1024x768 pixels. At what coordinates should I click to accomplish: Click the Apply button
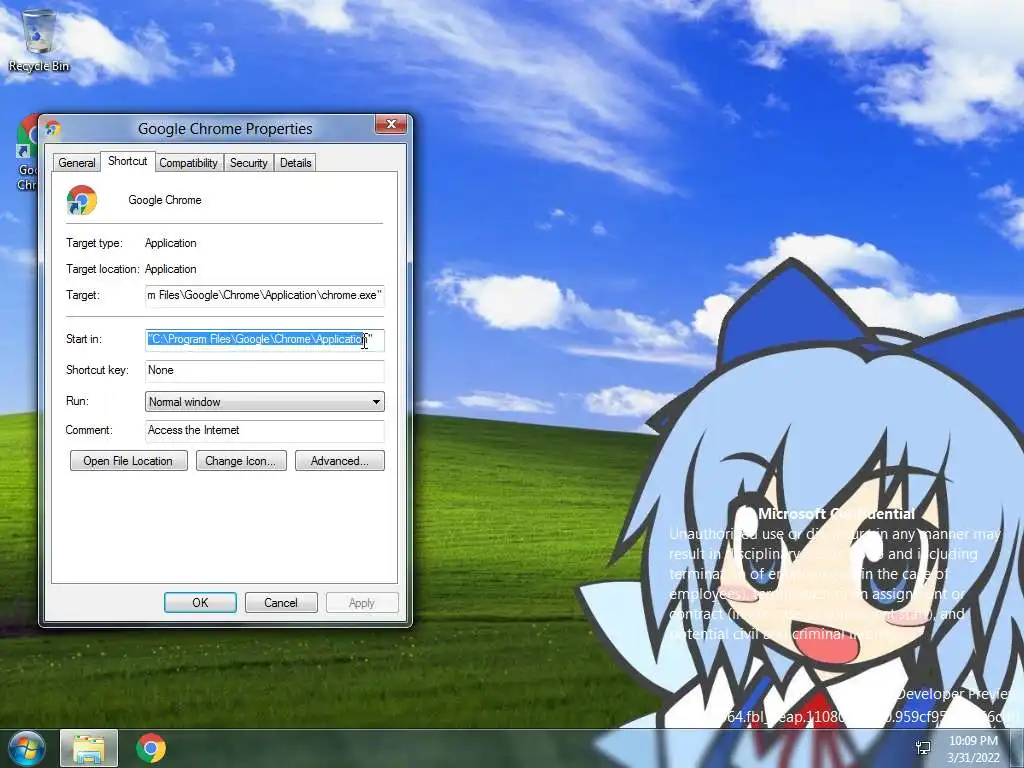tap(362, 603)
